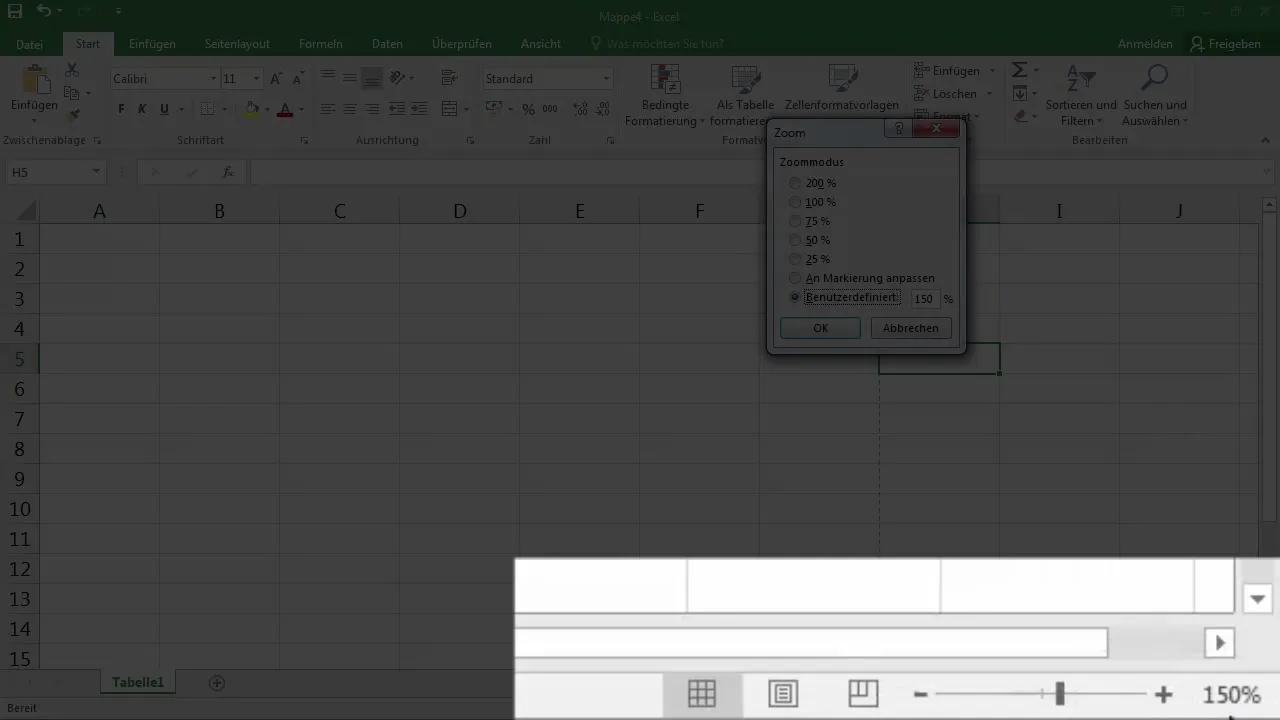1280x720 pixels.
Task: Click the zoom slider handle in status bar
Action: pyautogui.click(x=1059, y=693)
